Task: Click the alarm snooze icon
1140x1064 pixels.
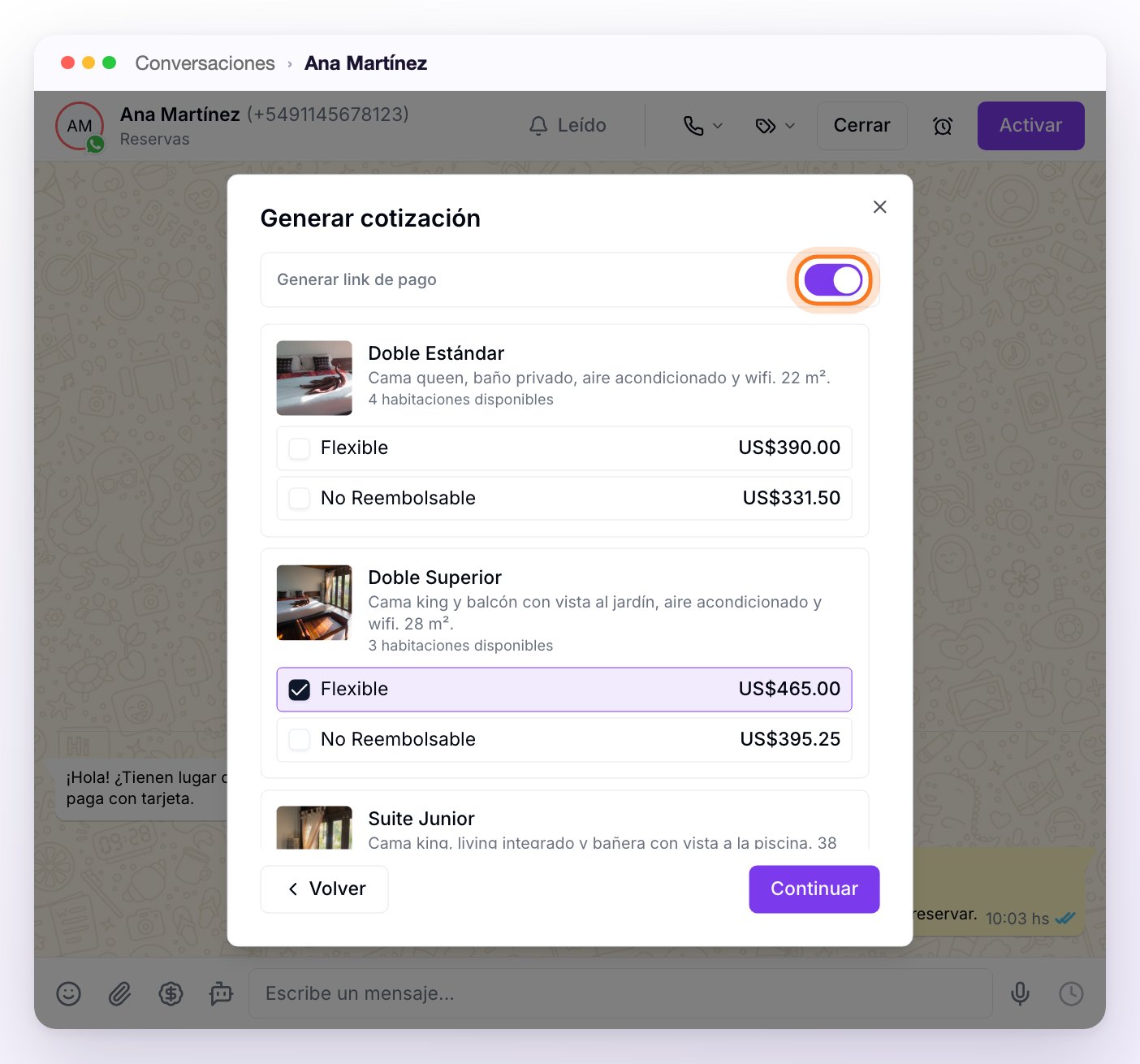Action: [943, 126]
